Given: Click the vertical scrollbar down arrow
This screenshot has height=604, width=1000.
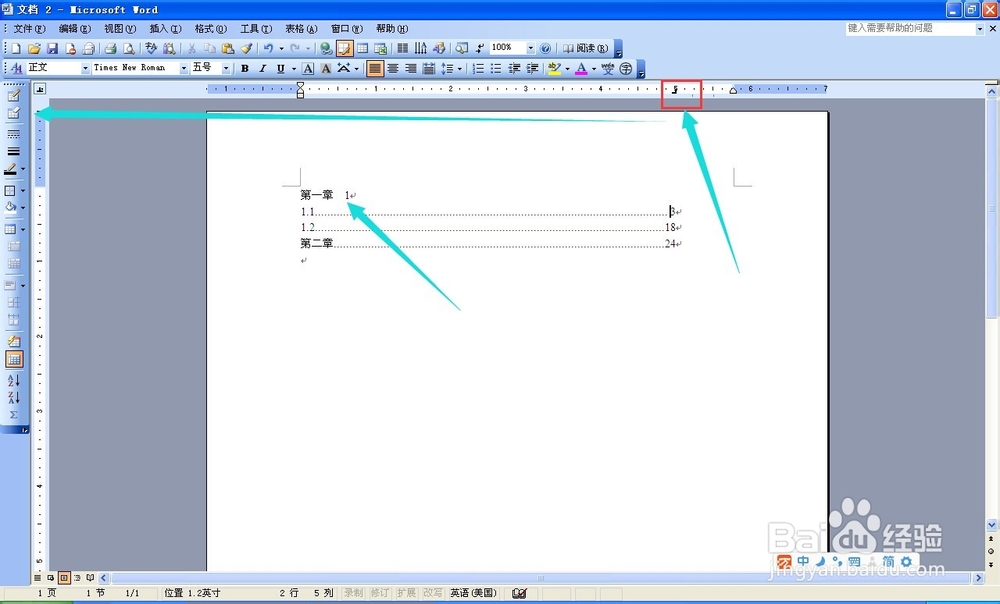Looking at the screenshot, I should tap(992, 525).
